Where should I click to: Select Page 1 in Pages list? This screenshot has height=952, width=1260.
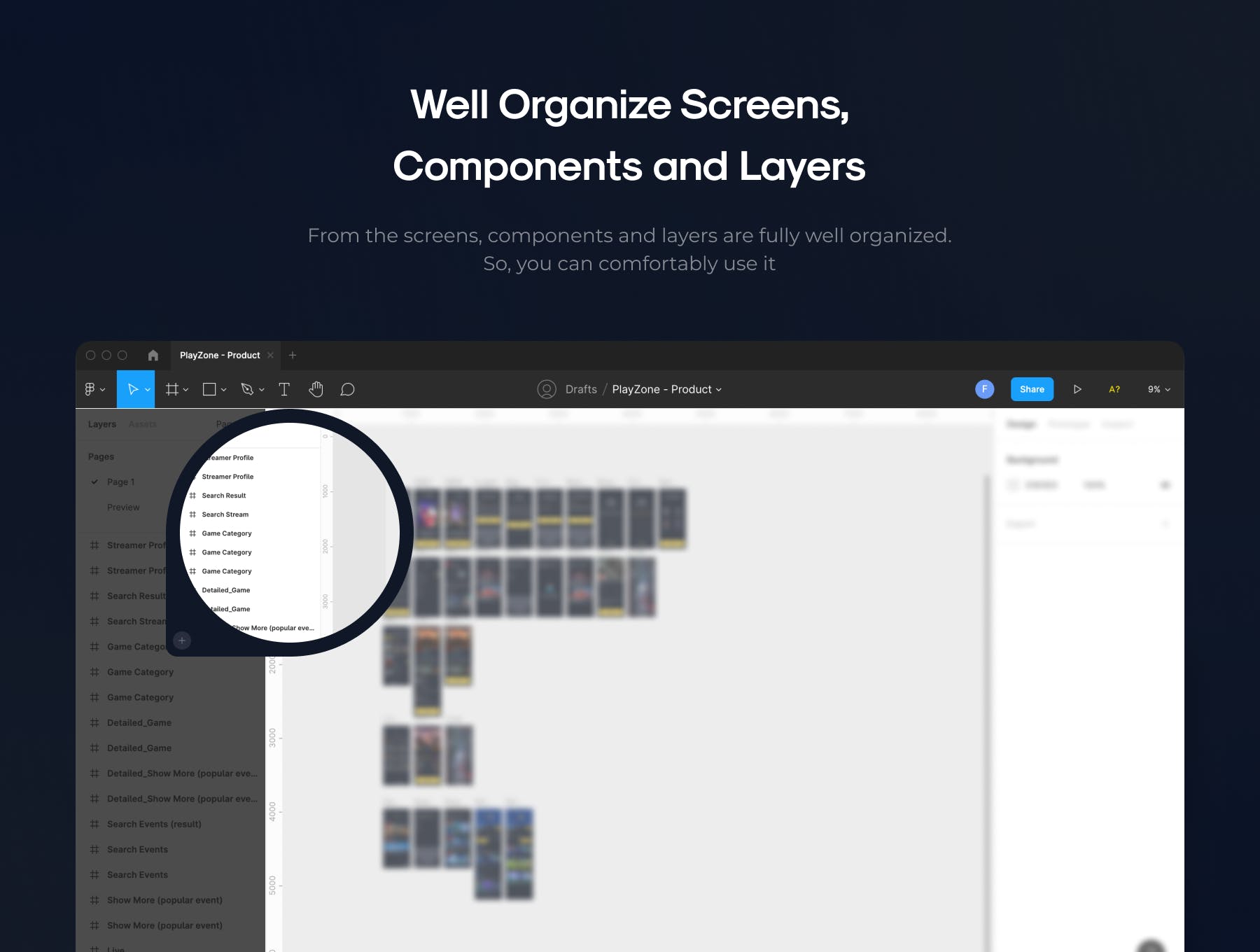(121, 482)
